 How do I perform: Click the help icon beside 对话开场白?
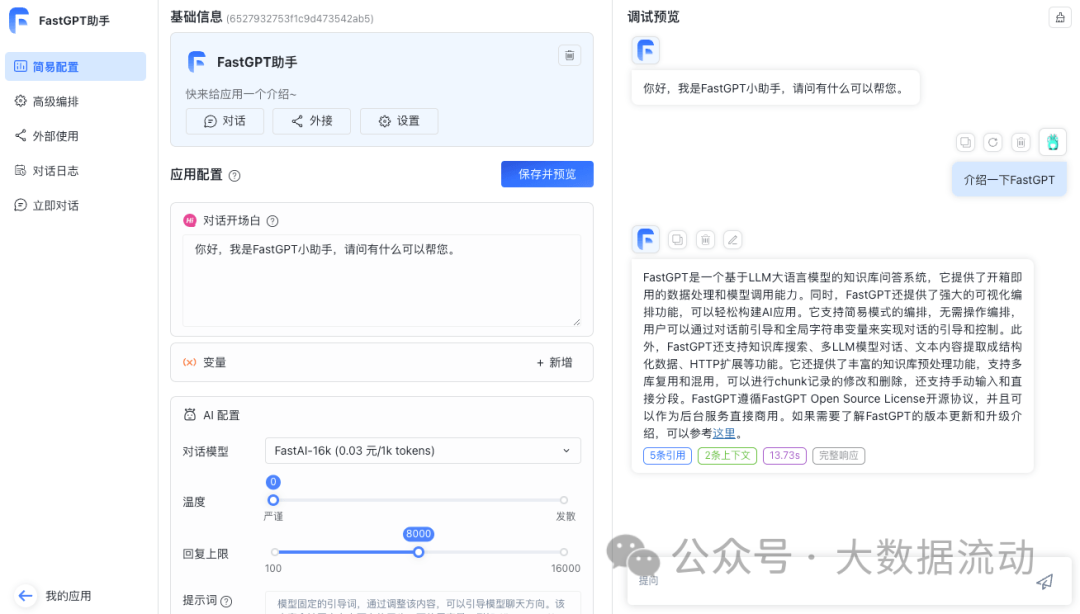(x=273, y=221)
